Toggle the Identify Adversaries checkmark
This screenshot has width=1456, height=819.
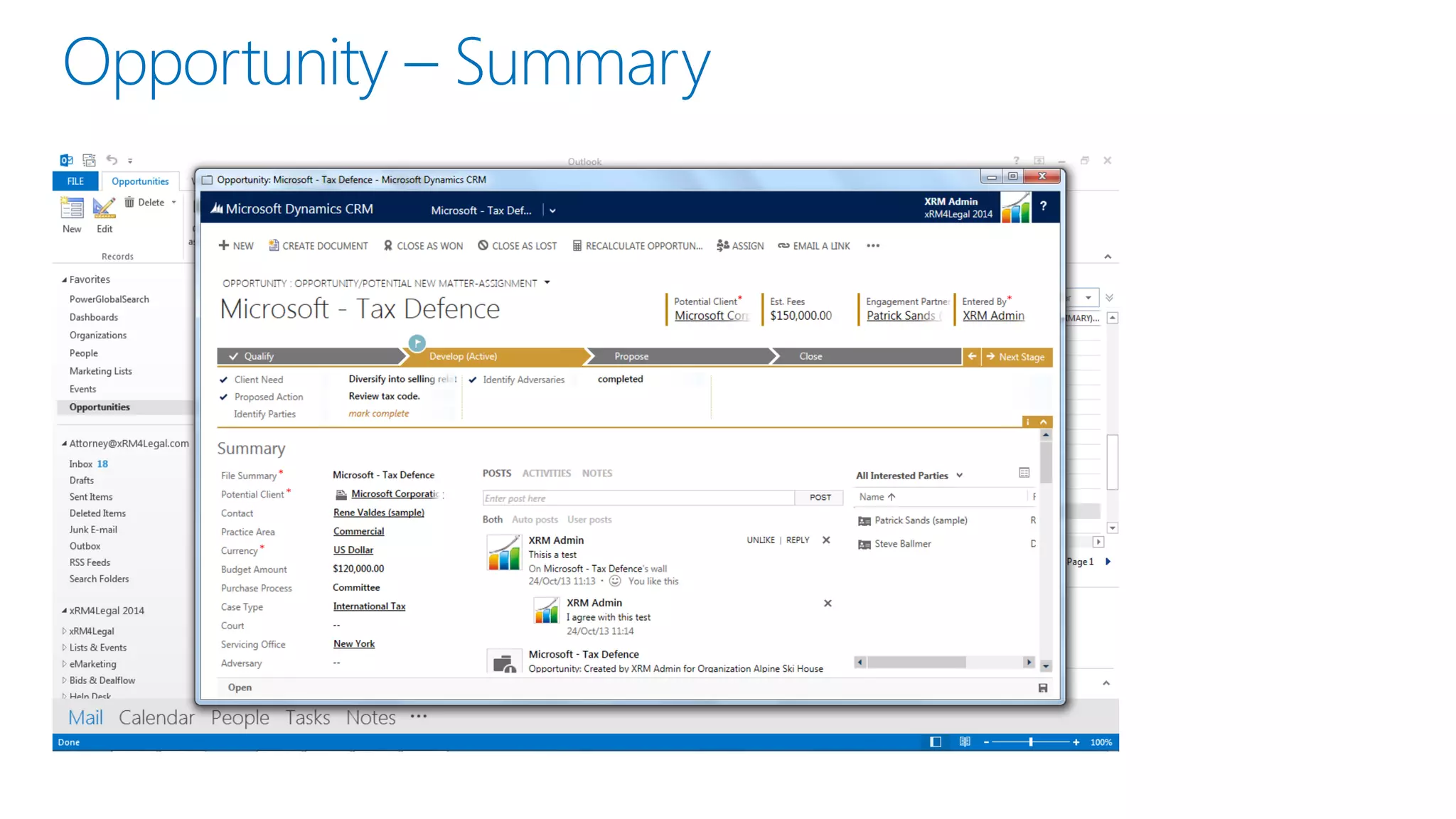coord(473,380)
